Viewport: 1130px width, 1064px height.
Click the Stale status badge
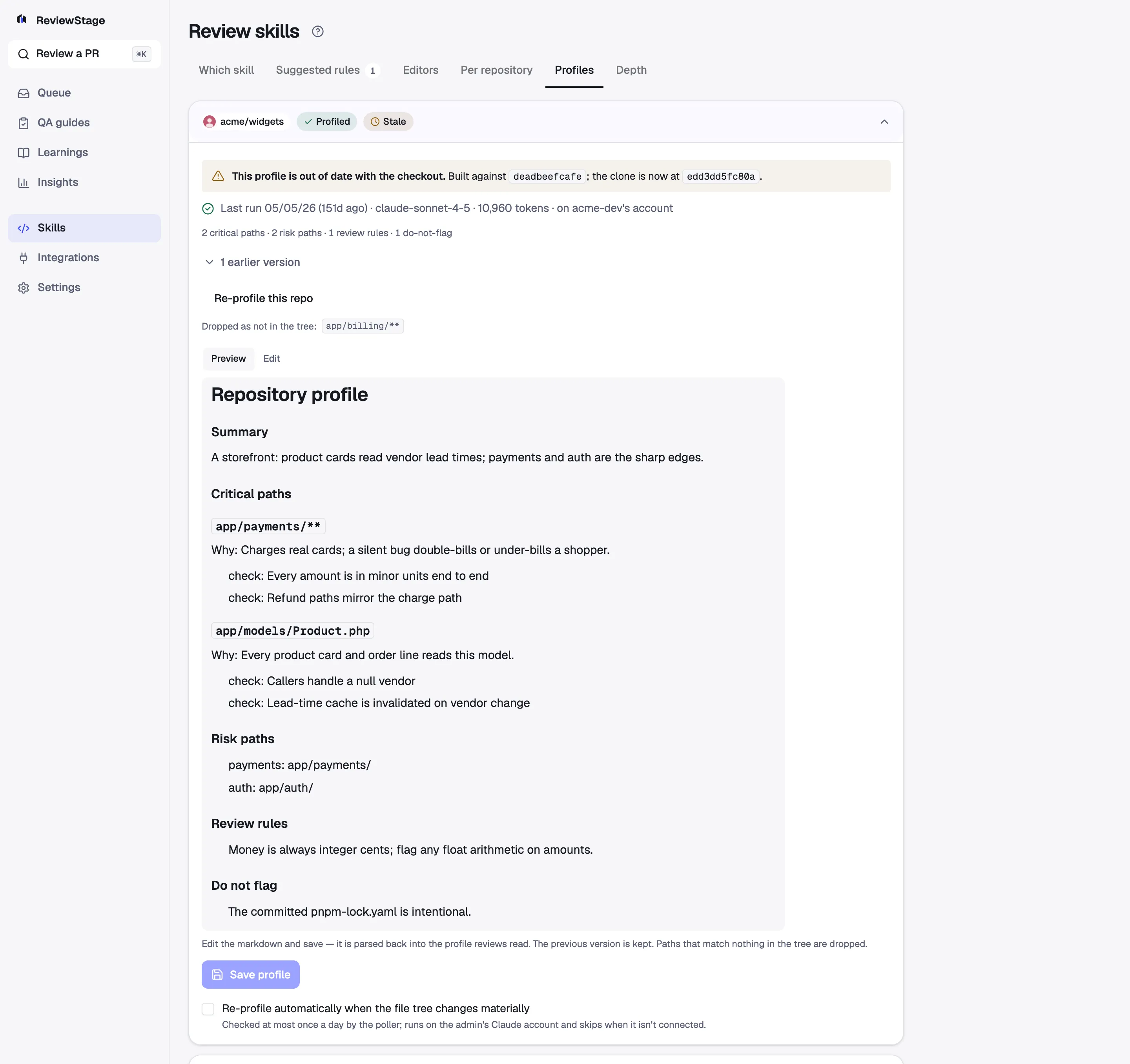(x=388, y=122)
